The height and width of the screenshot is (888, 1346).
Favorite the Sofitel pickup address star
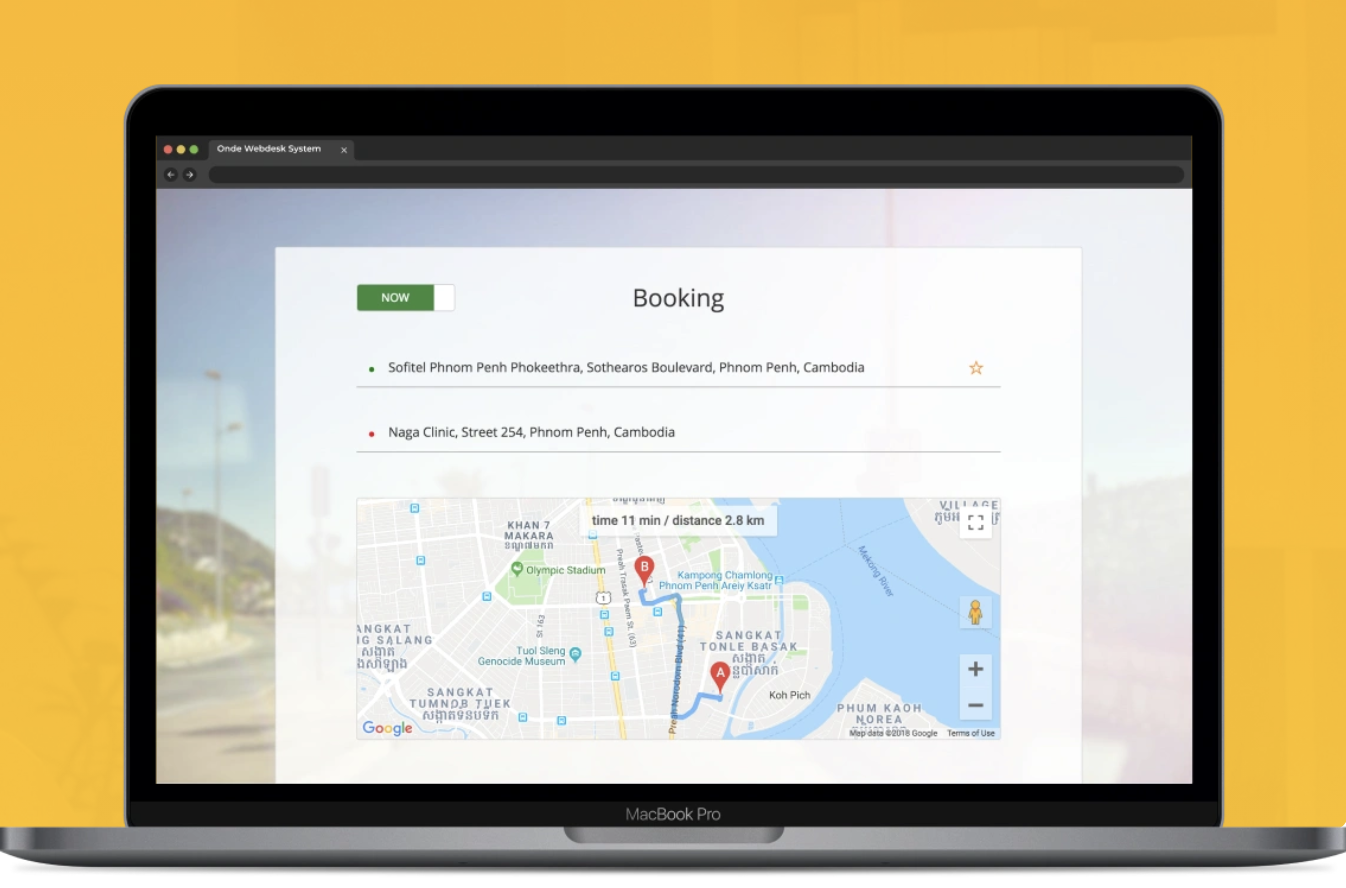pyautogui.click(x=976, y=368)
